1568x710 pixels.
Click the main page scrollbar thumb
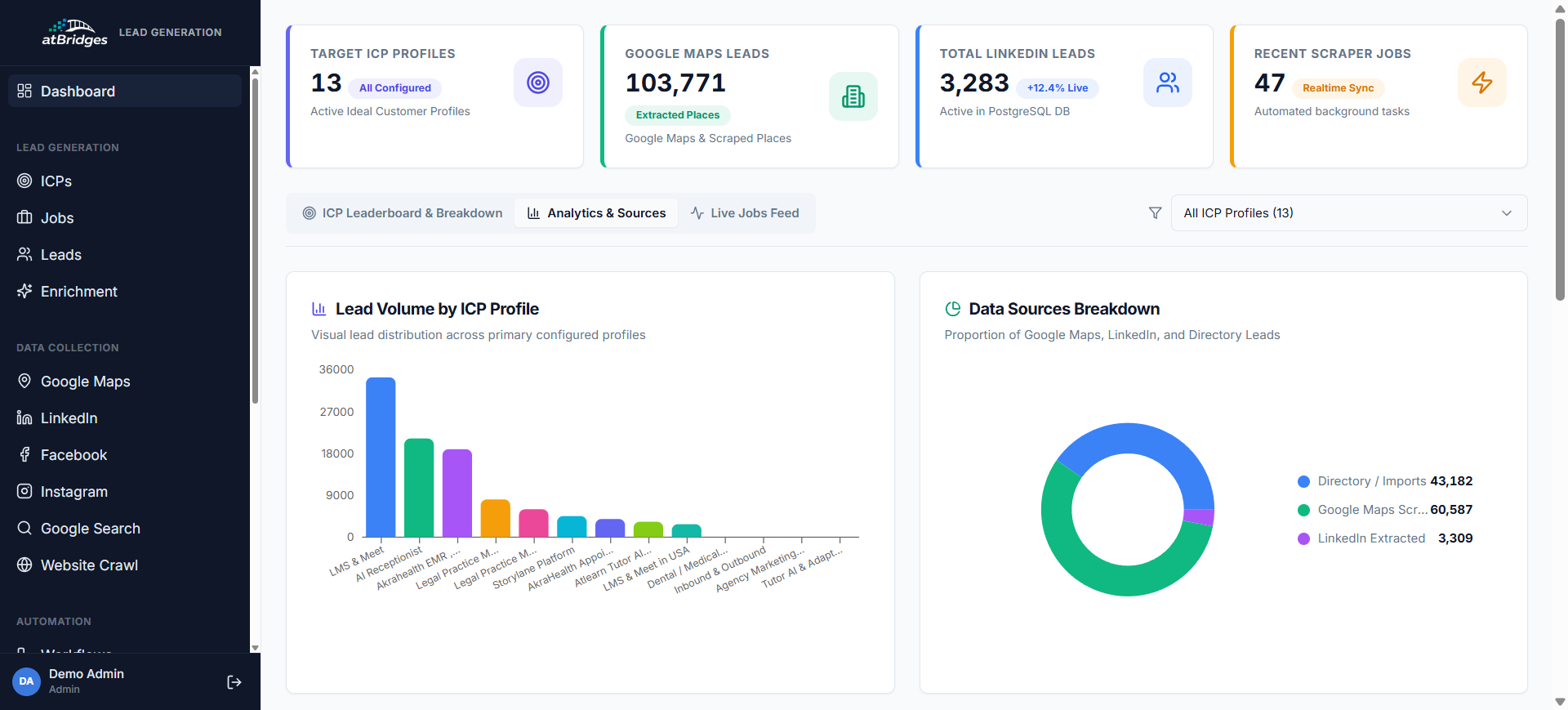pos(1560,159)
